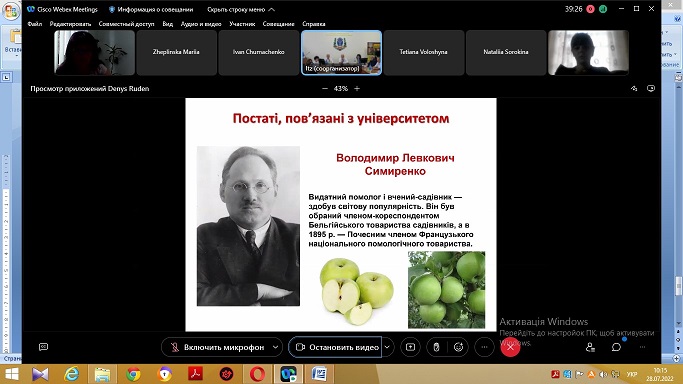
Task: Click the share content icon
Action: pyautogui.click(x=410, y=347)
